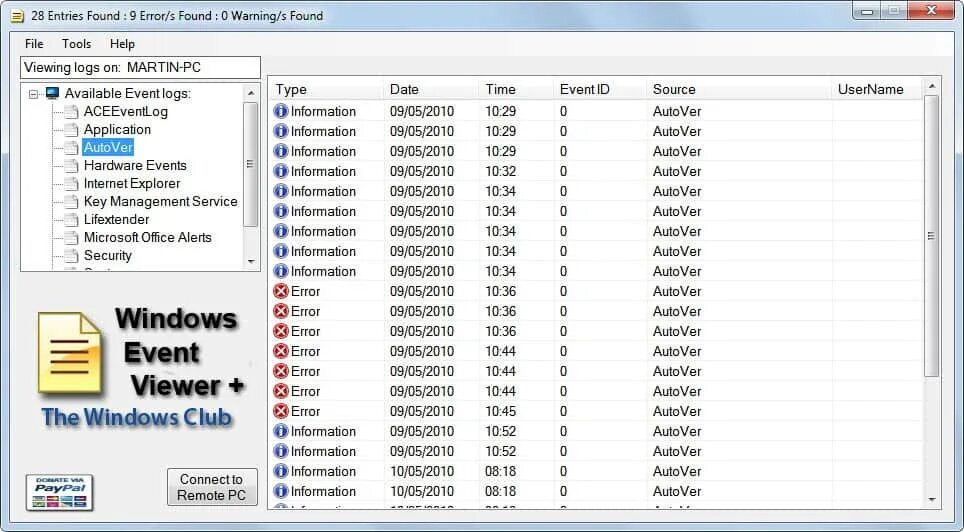Click the document icon next to Security

(x=72, y=255)
